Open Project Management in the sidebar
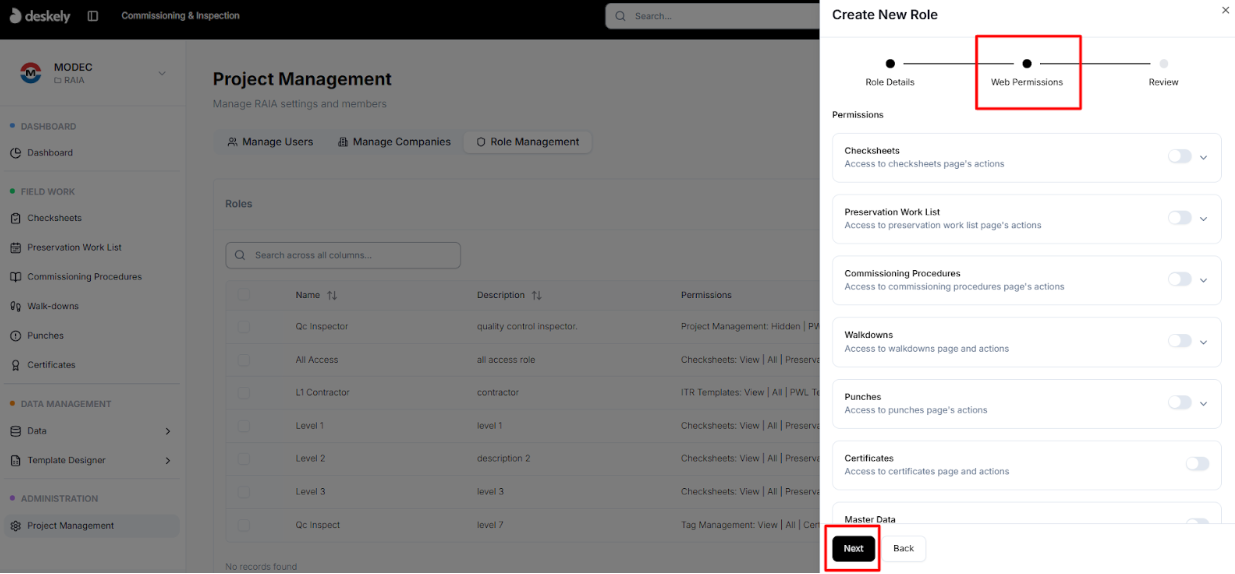 click(x=92, y=526)
